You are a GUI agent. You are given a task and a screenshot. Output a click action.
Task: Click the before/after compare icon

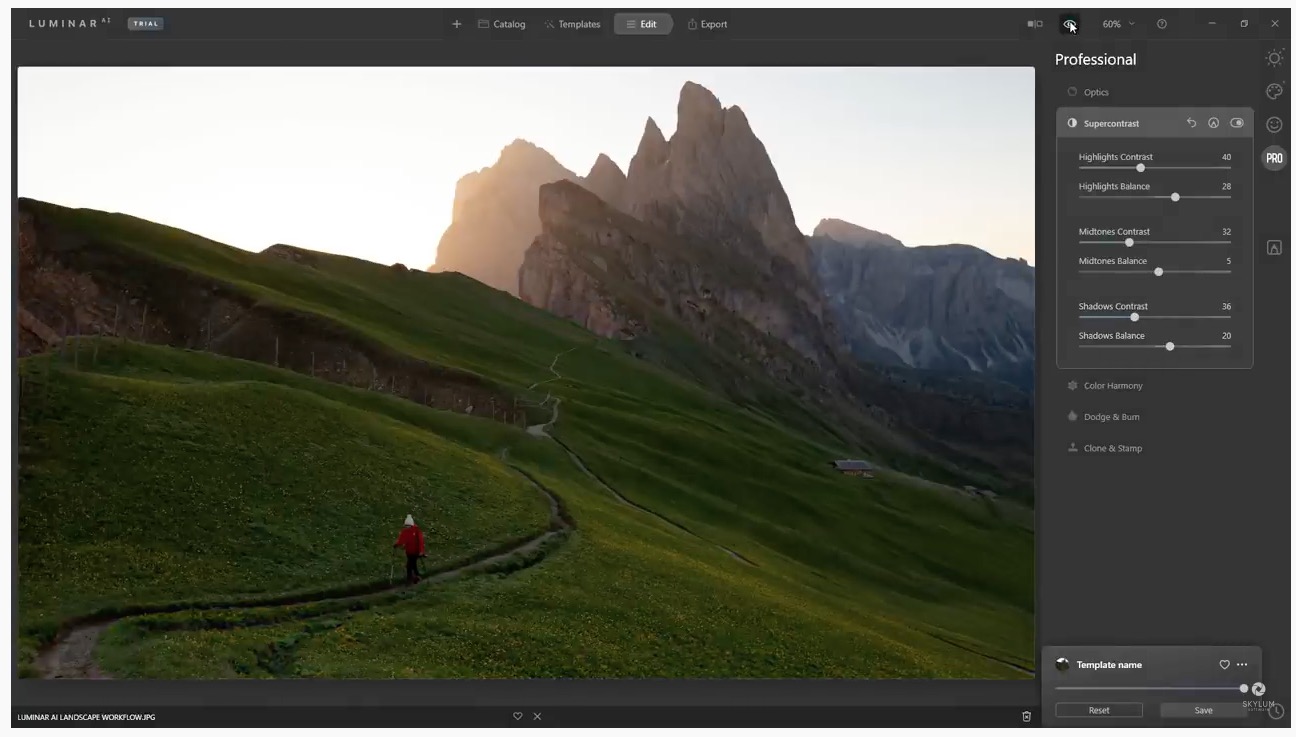point(1035,24)
